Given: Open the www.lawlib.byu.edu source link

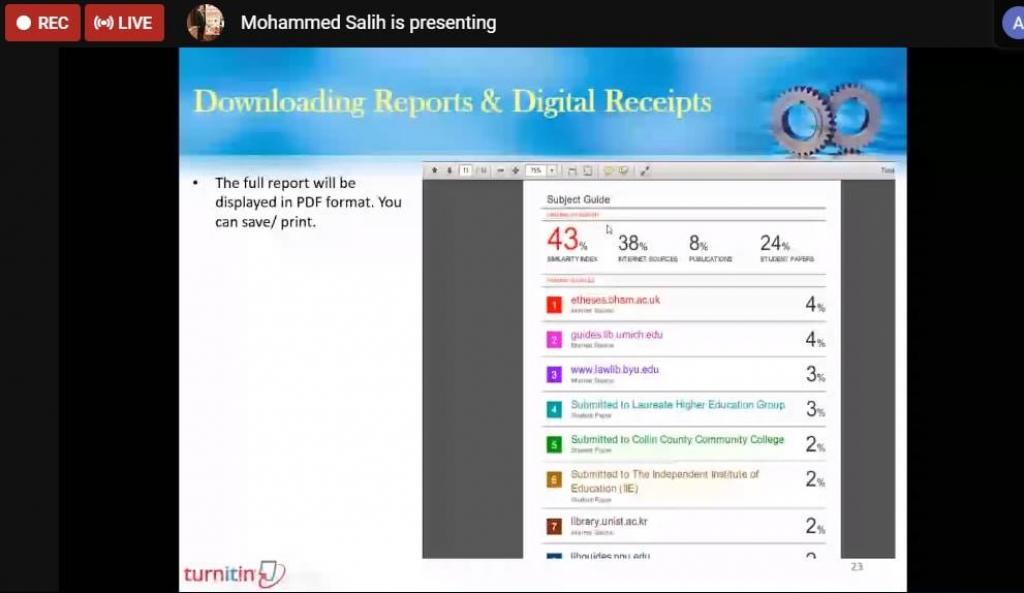Looking at the screenshot, I should point(614,370).
